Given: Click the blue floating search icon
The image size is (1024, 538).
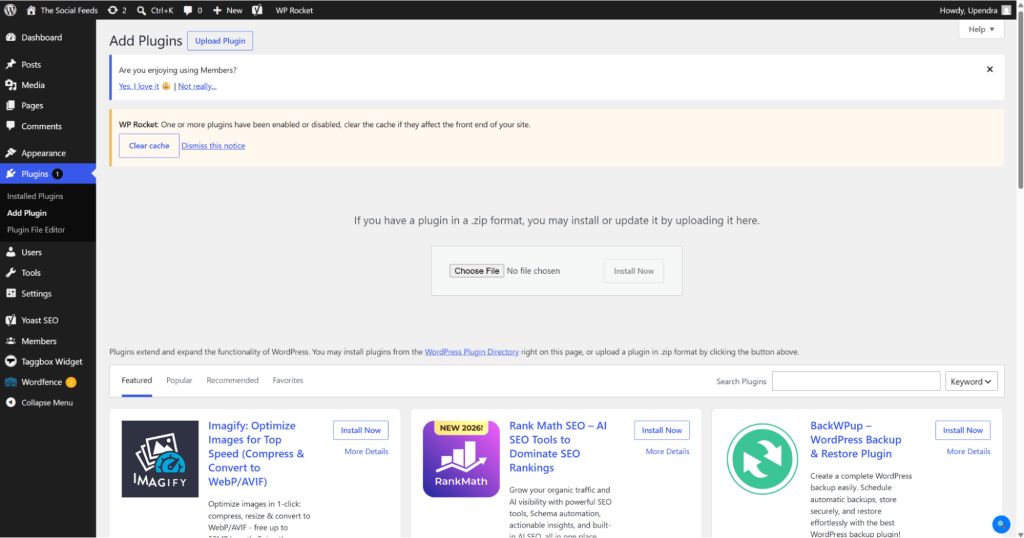Looking at the screenshot, I should click(x=1000, y=524).
